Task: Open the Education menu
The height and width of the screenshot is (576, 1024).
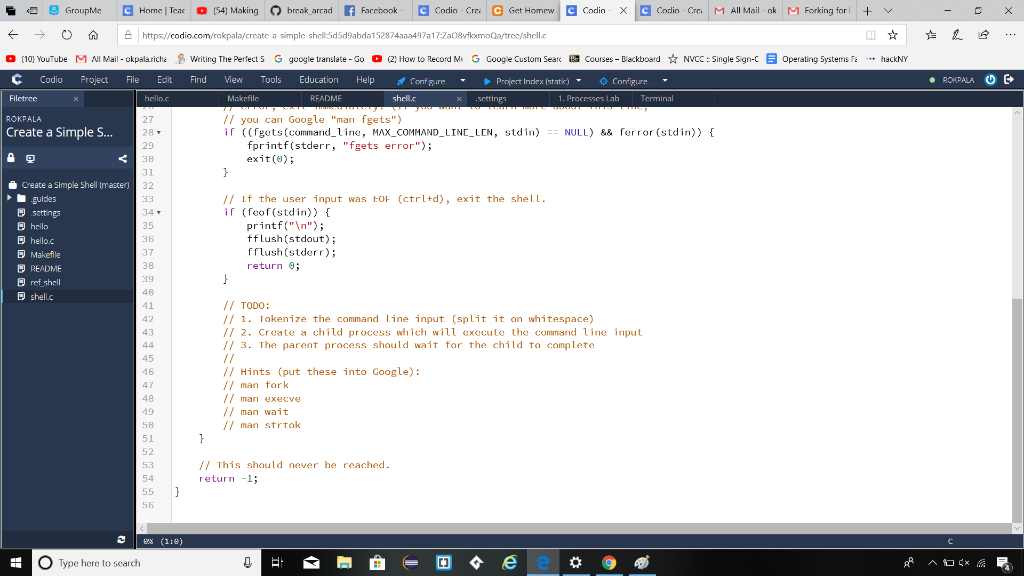Action: (319, 80)
